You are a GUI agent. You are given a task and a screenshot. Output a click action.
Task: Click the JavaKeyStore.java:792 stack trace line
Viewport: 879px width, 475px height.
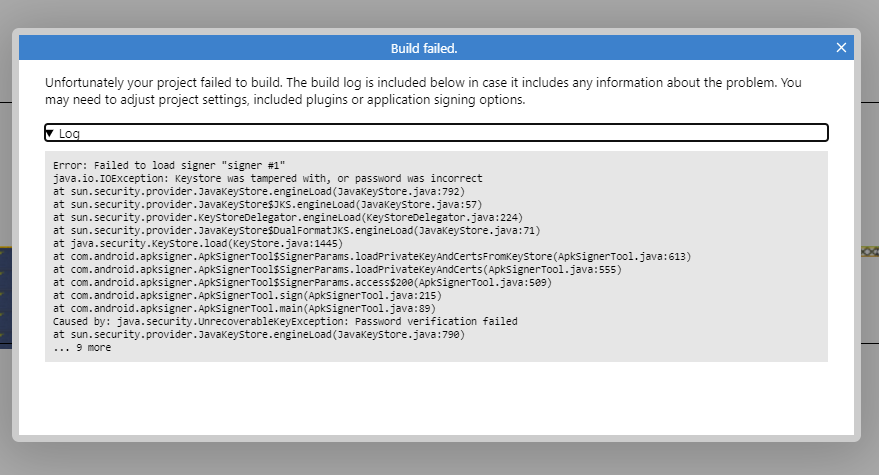pyautogui.click(x=259, y=191)
